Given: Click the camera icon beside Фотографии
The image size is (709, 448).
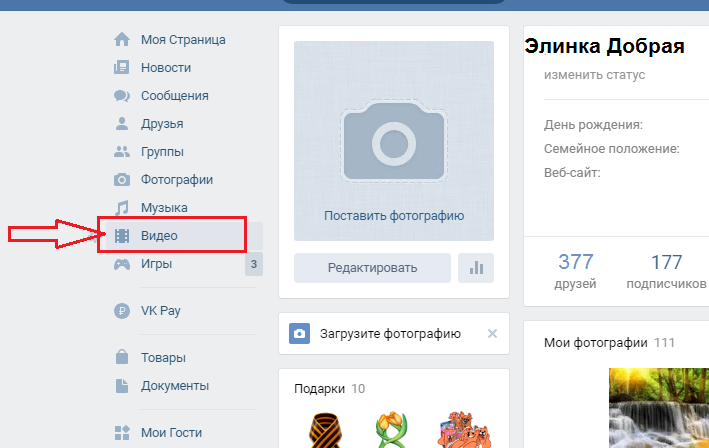Looking at the screenshot, I should click(x=122, y=179).
